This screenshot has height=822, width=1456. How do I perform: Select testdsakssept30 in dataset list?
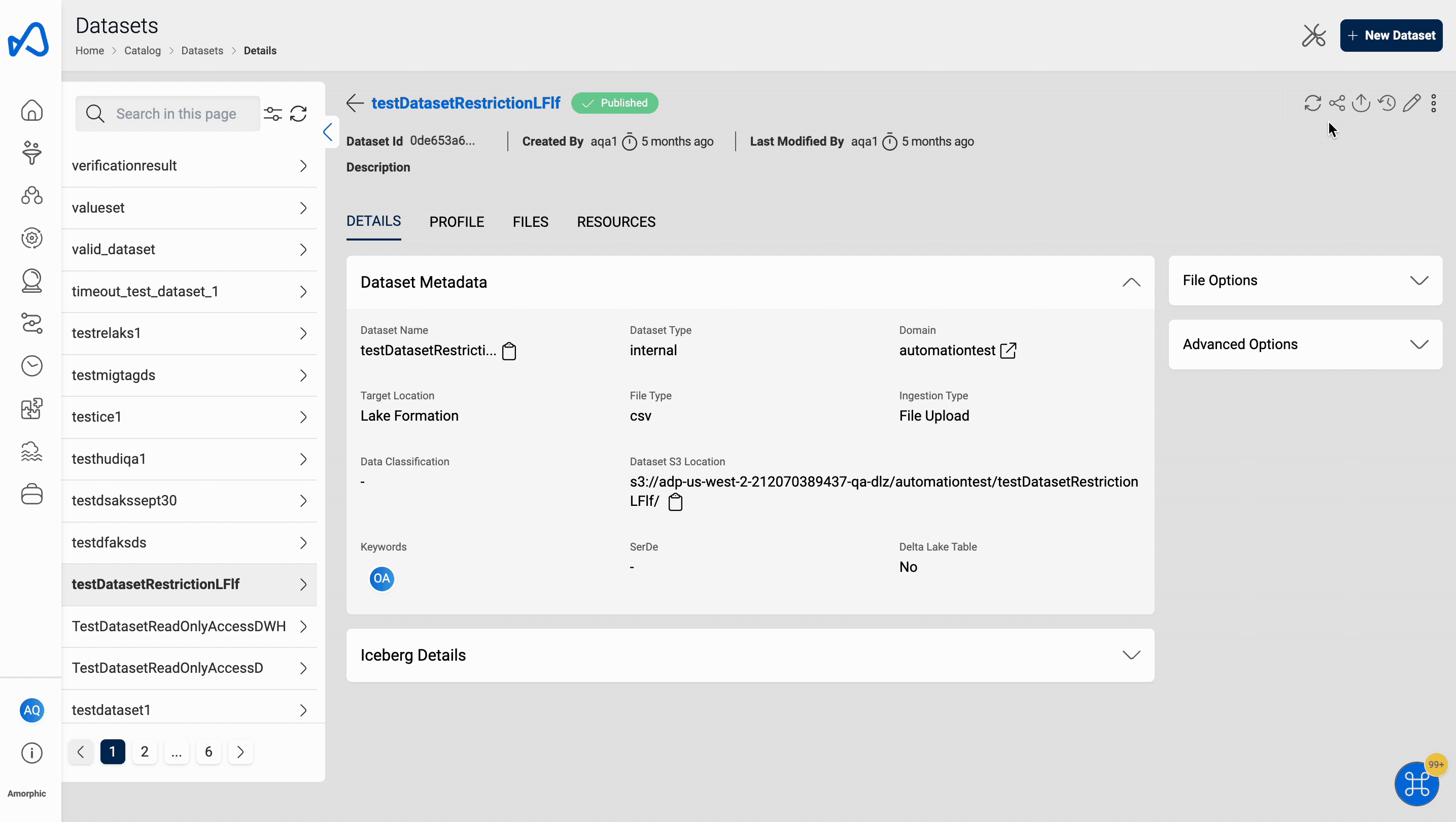[x=189, y=500]
